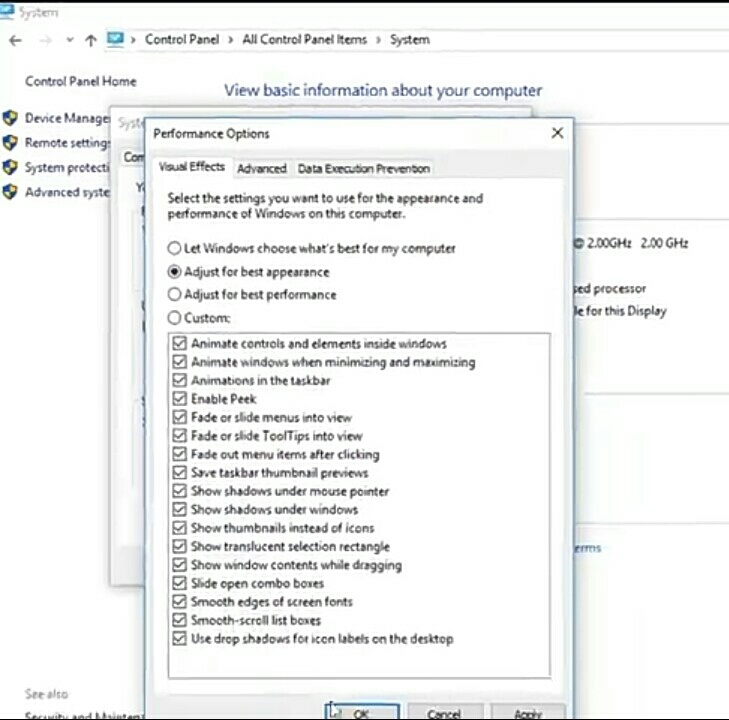Open recent locations dropdown chevron
Viewport: 729px width, 720px height.
click(70, 40)
